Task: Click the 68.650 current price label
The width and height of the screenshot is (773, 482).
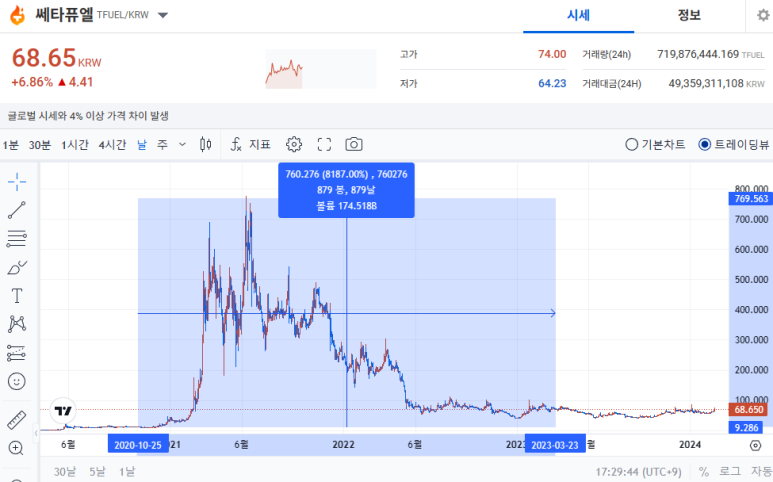Action: (x=748, y=410)
